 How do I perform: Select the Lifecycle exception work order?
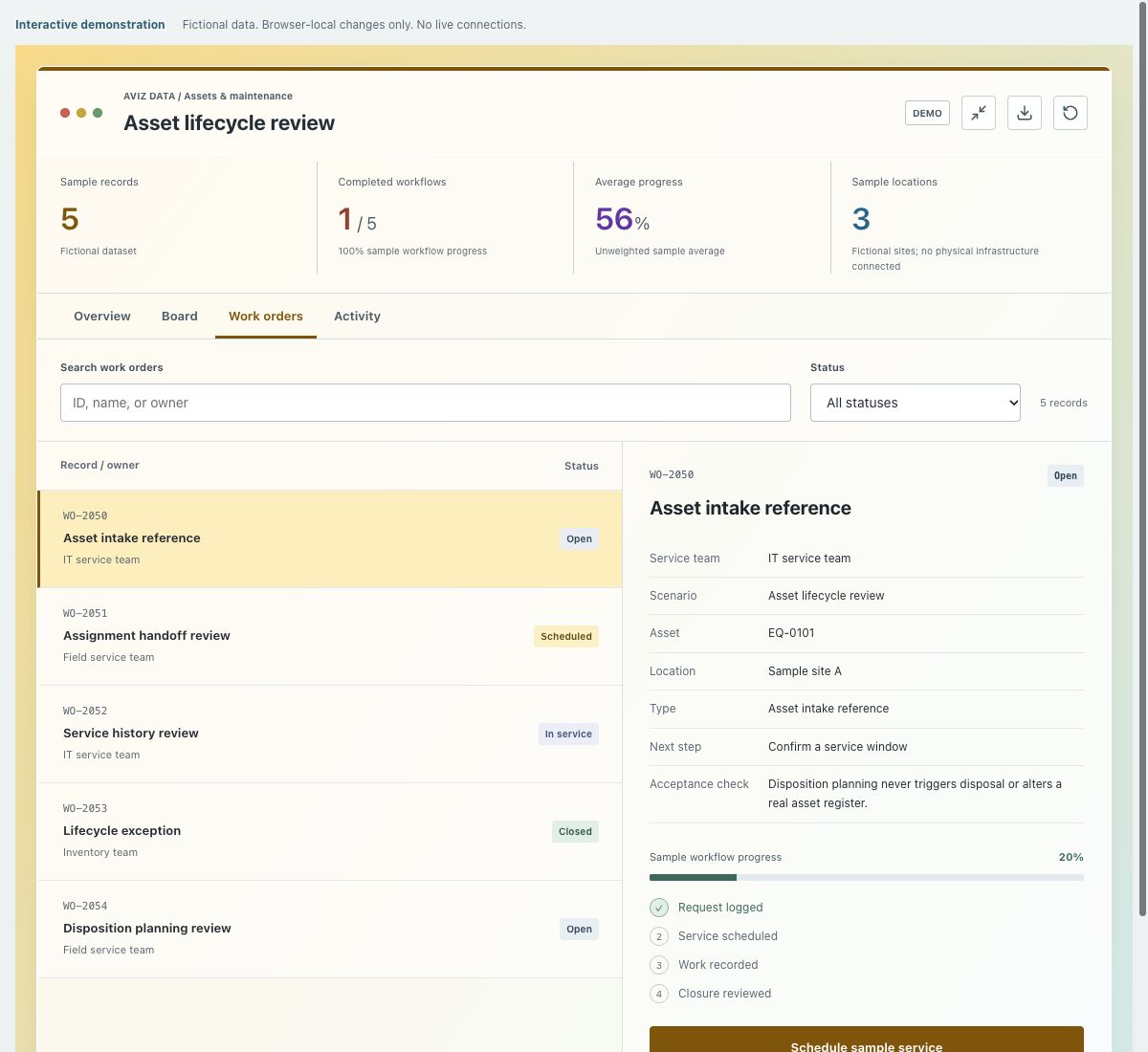(x=330, y=832)
